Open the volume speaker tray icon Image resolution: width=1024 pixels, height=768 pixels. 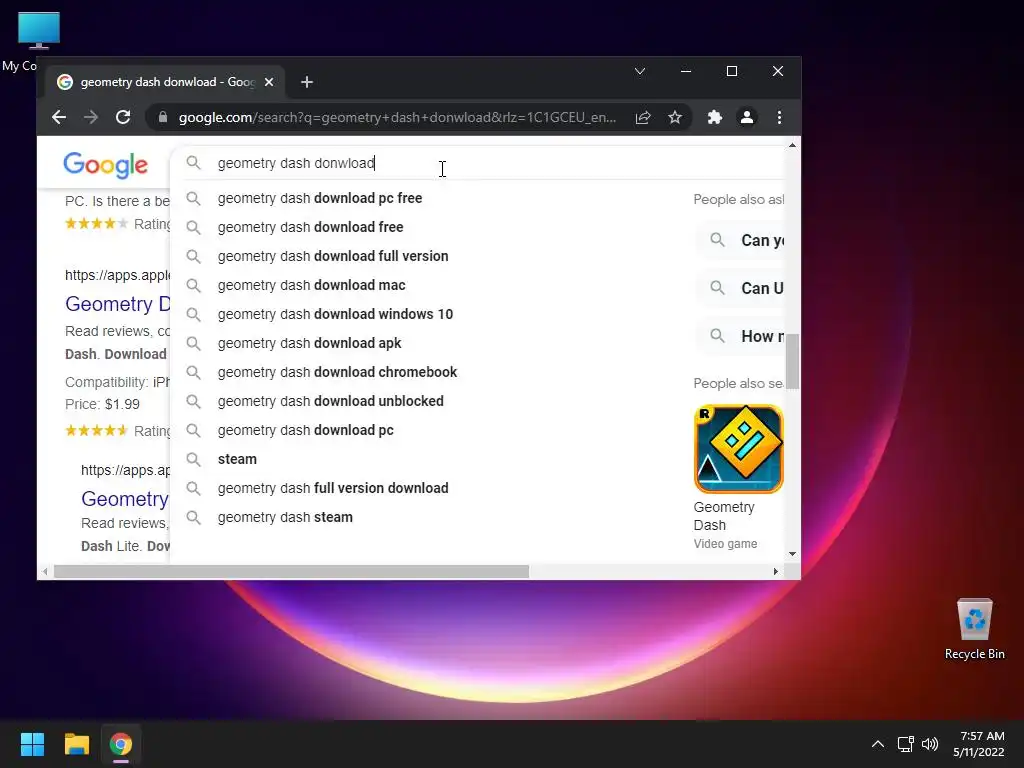click(x=930, y=744)
